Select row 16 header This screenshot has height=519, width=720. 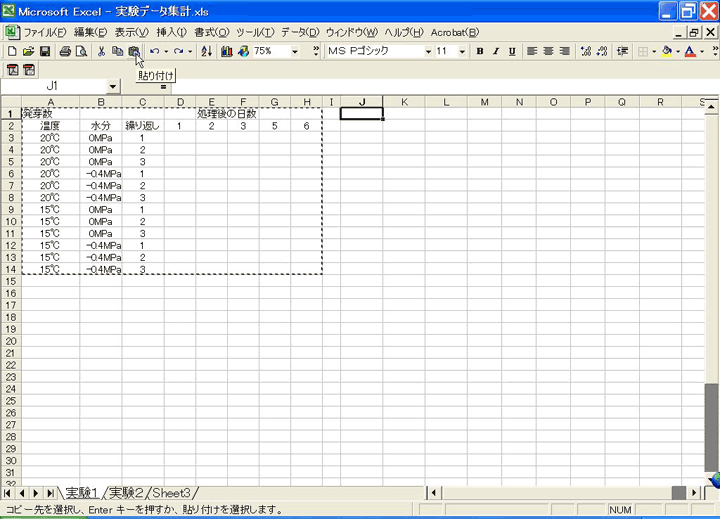point(10,293)
